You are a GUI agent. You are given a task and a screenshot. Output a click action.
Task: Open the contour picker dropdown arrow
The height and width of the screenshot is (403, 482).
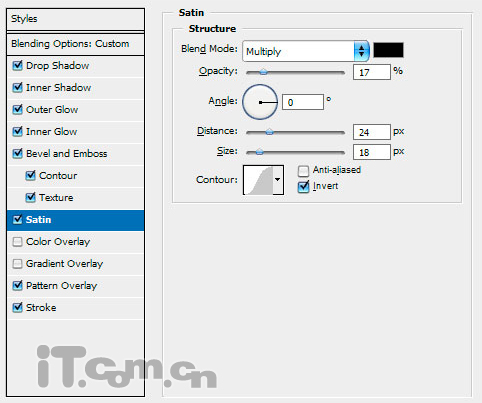coord(278,180)
